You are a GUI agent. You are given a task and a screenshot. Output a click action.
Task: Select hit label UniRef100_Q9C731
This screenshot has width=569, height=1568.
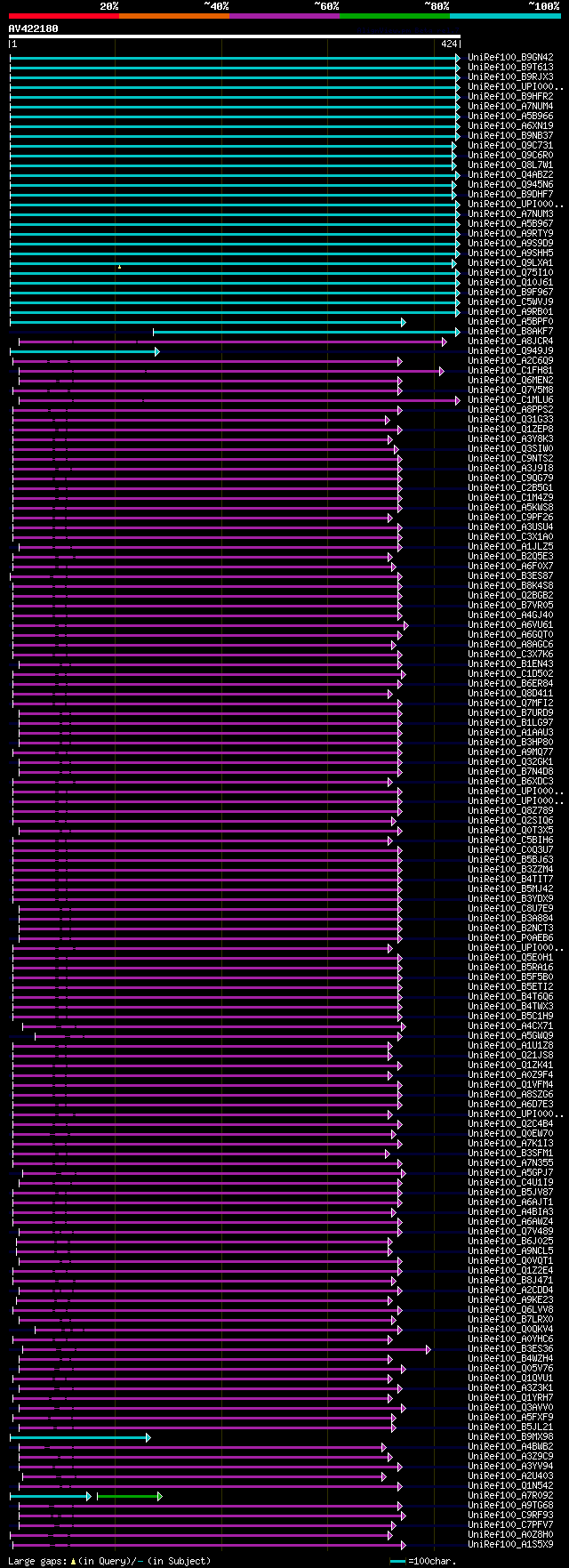click(510, 146)
